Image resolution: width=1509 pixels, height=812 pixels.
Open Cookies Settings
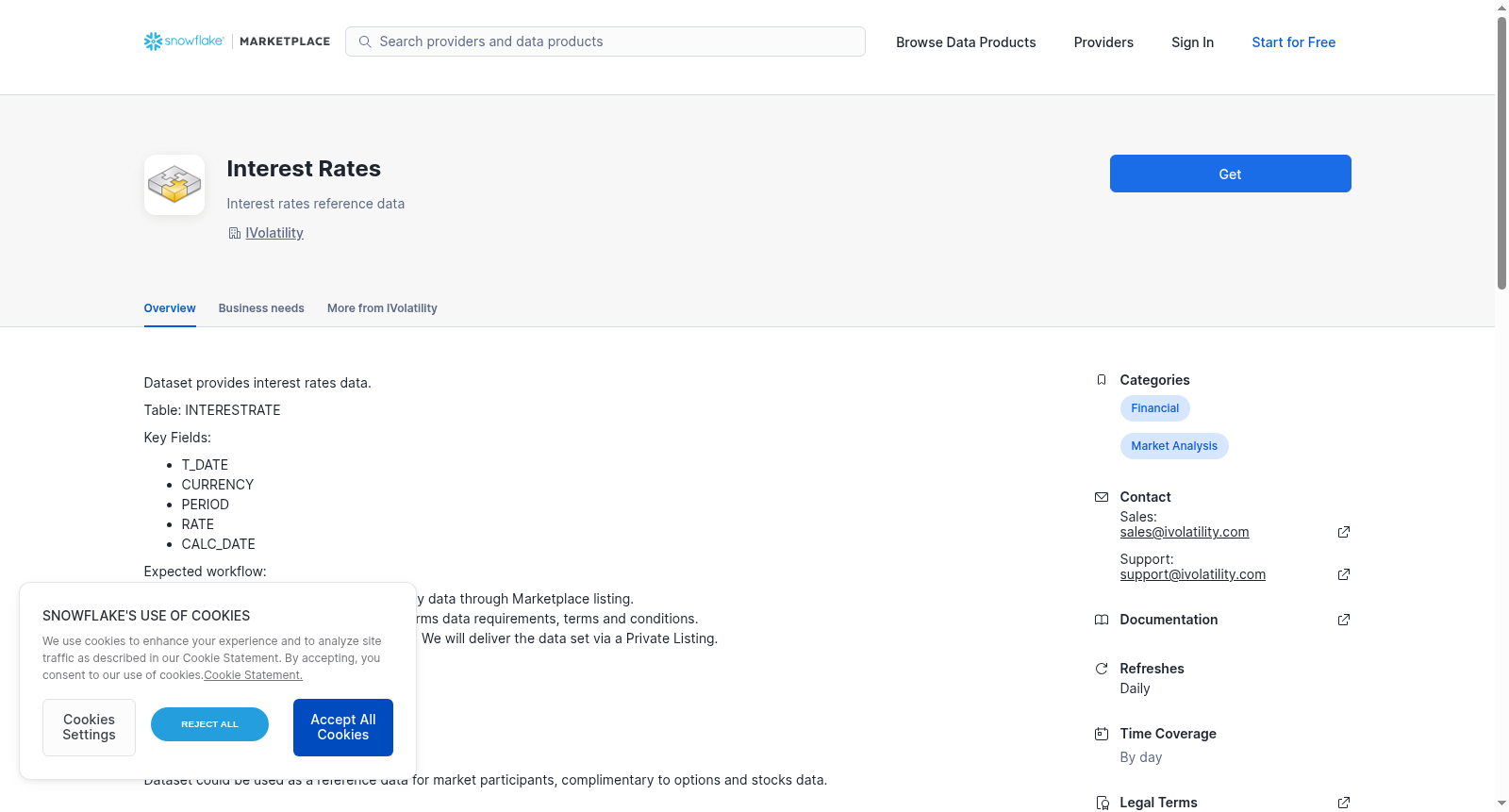pyautogui.click(x=89, y=727)
